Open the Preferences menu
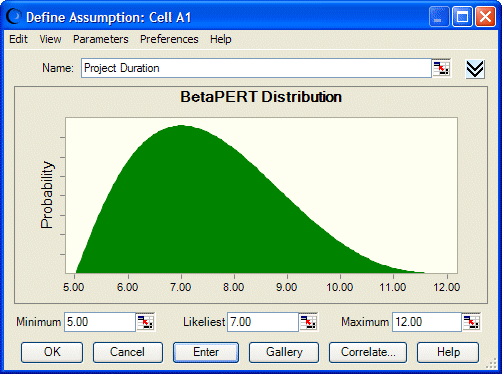The width and height of the screenshot is (502, 374). 169,39
